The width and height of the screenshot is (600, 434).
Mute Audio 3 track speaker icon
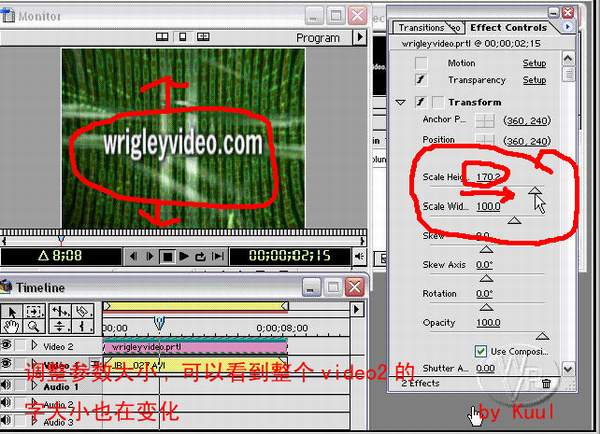pyautogui.click(x=6, y=420)
